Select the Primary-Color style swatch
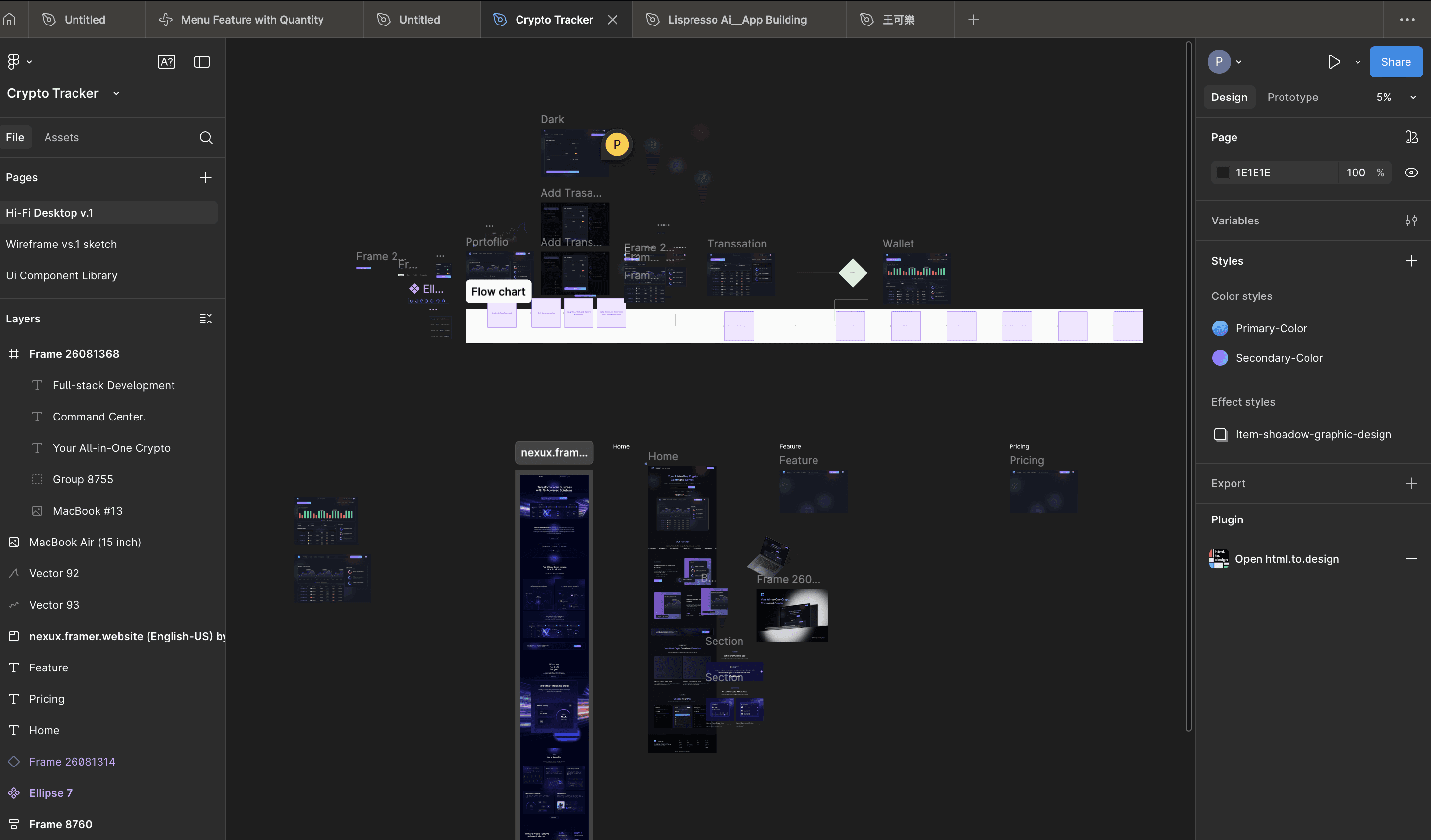The width and height of the screenshot is (1431, 840). point(1220,328)
